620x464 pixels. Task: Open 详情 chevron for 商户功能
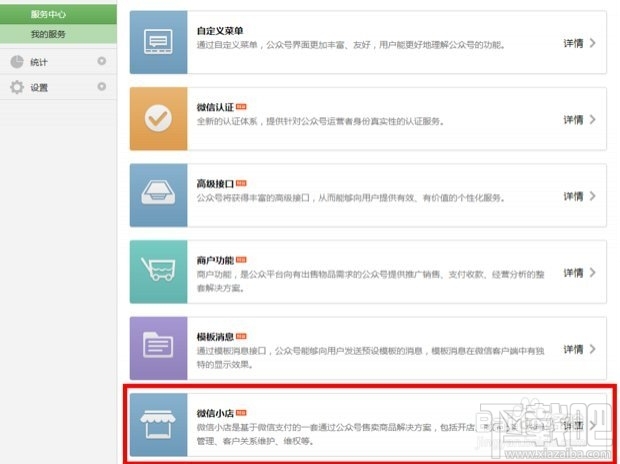(x=592, y=272)
